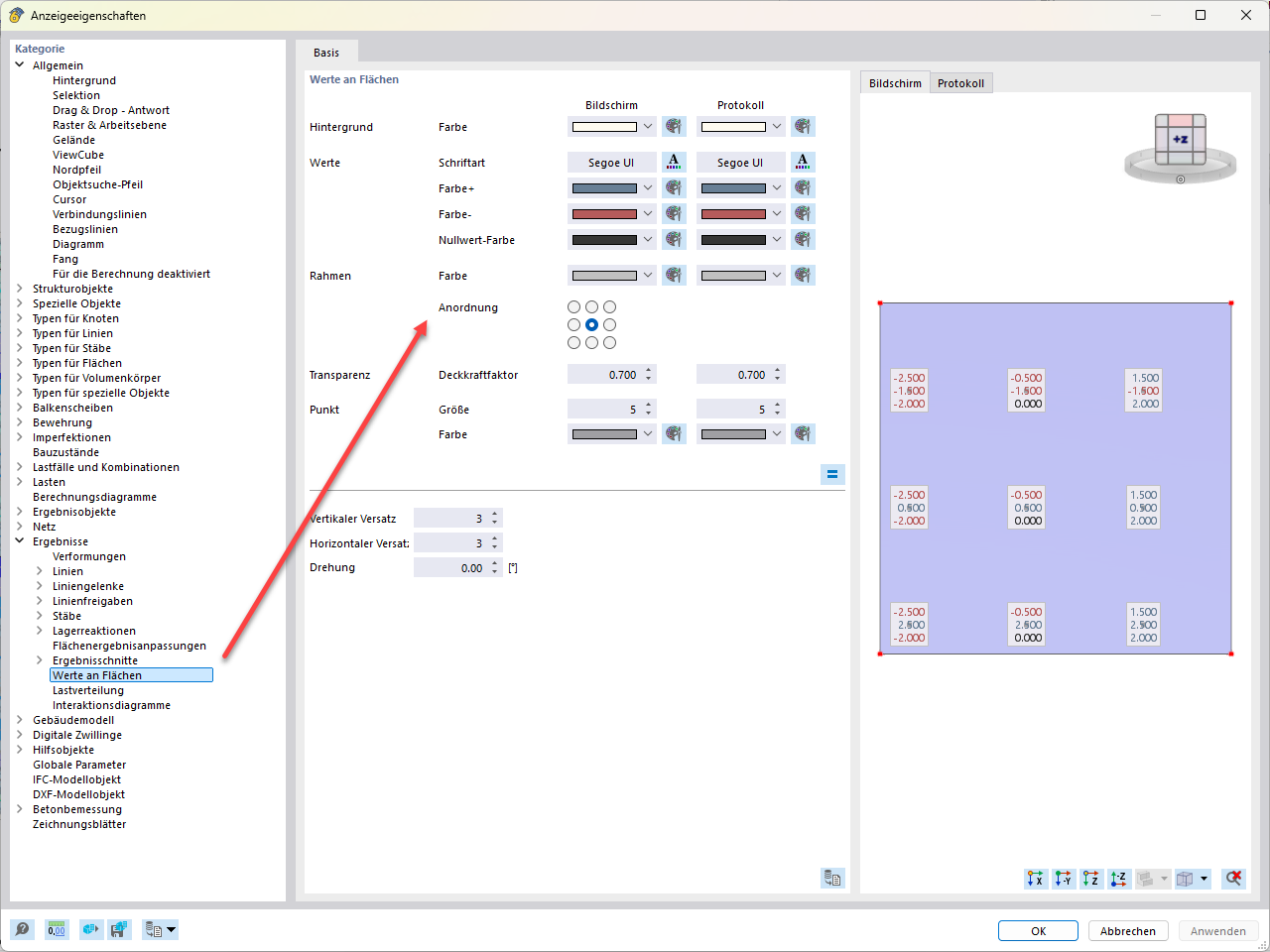This screenshot has height=952, width=1270.
Task: Select Lastverteilung in the category tree
Action: 88,690
